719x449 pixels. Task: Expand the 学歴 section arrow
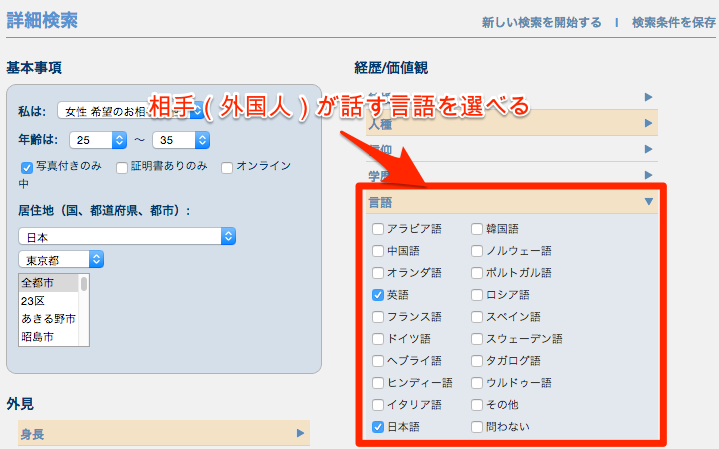648,175
